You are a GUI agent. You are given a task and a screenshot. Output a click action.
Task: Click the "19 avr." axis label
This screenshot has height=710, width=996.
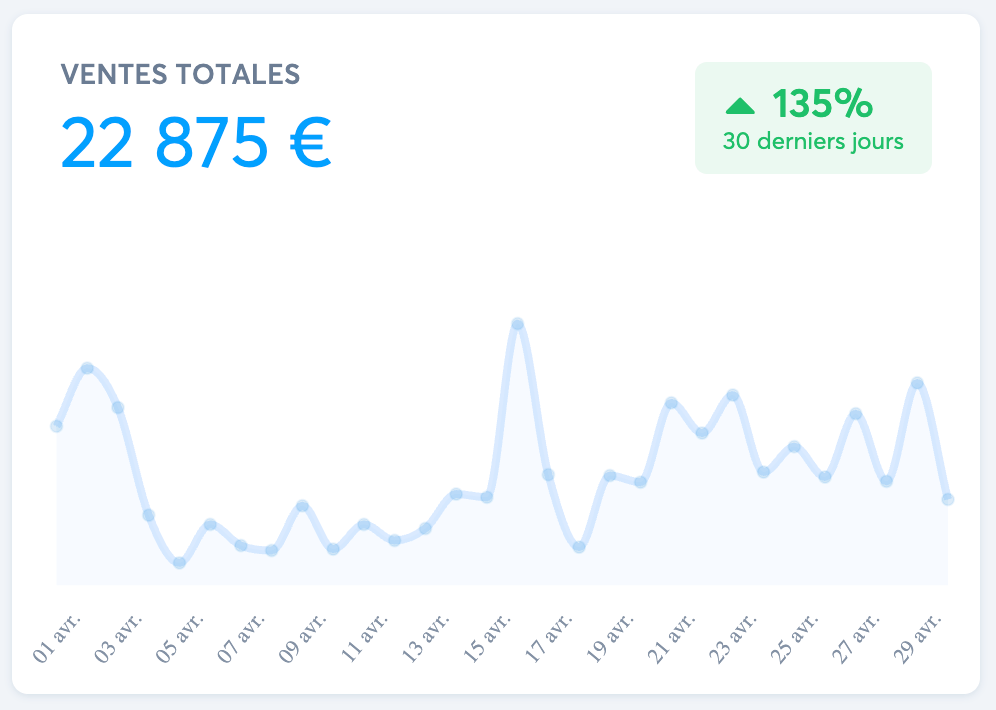[x=611, y=639]
